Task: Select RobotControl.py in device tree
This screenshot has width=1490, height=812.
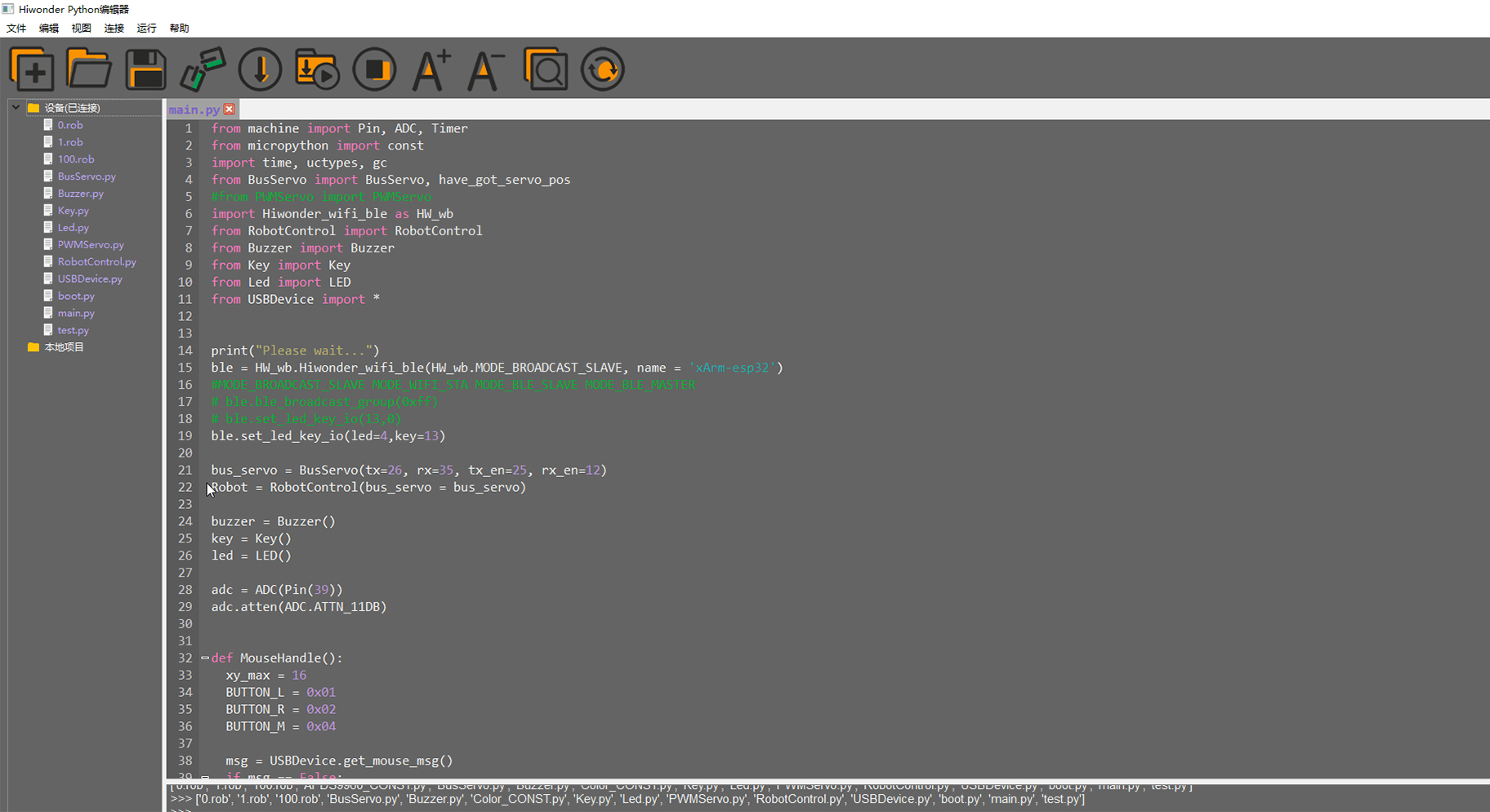Action: coord(97,262)
